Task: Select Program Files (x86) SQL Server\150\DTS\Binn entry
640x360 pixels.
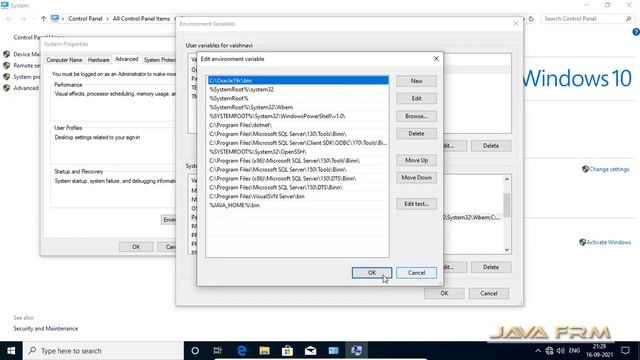Action: click(298, 178)
